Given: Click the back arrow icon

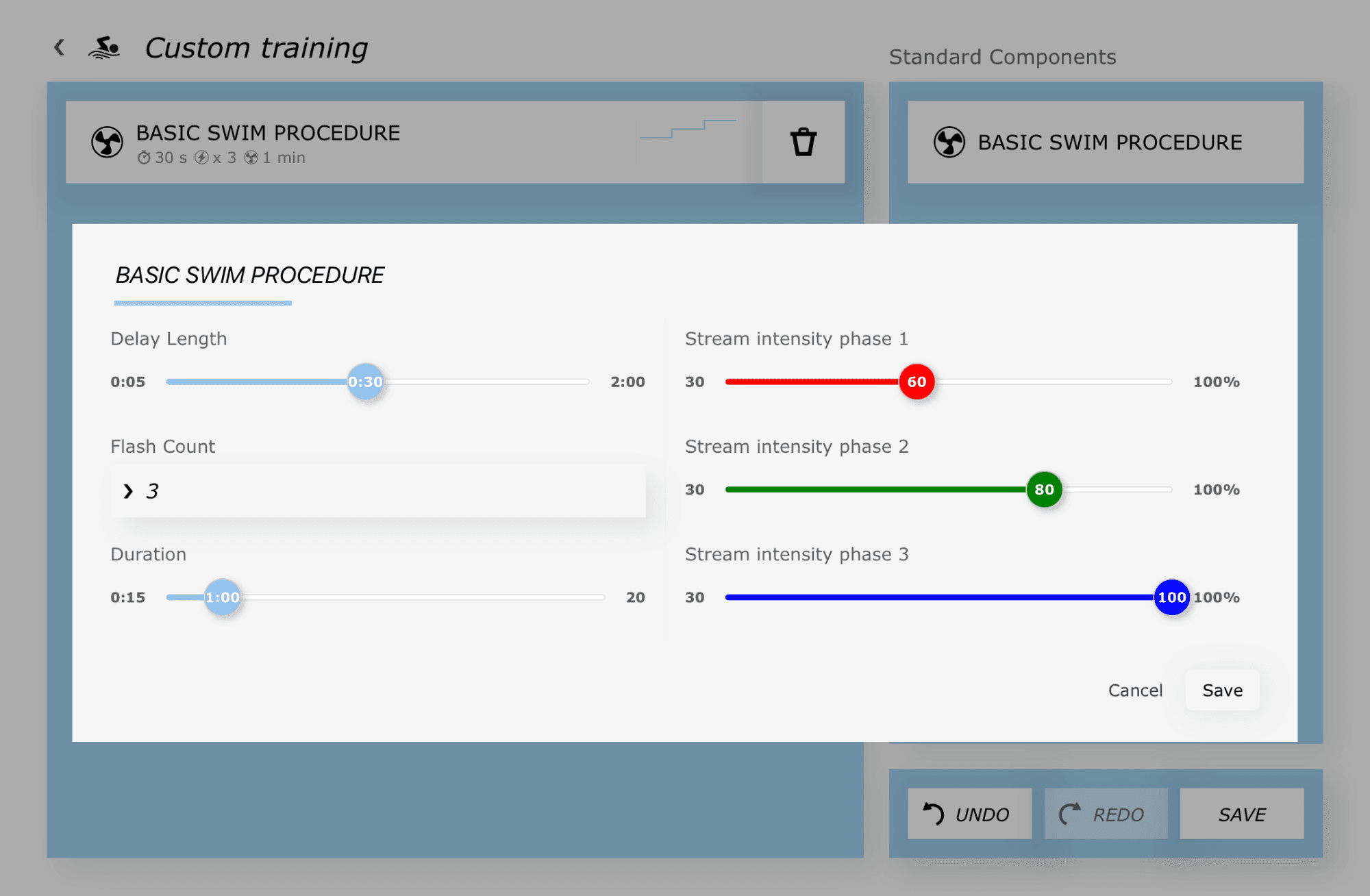Looking at the screenshot, I should (60, 47).
